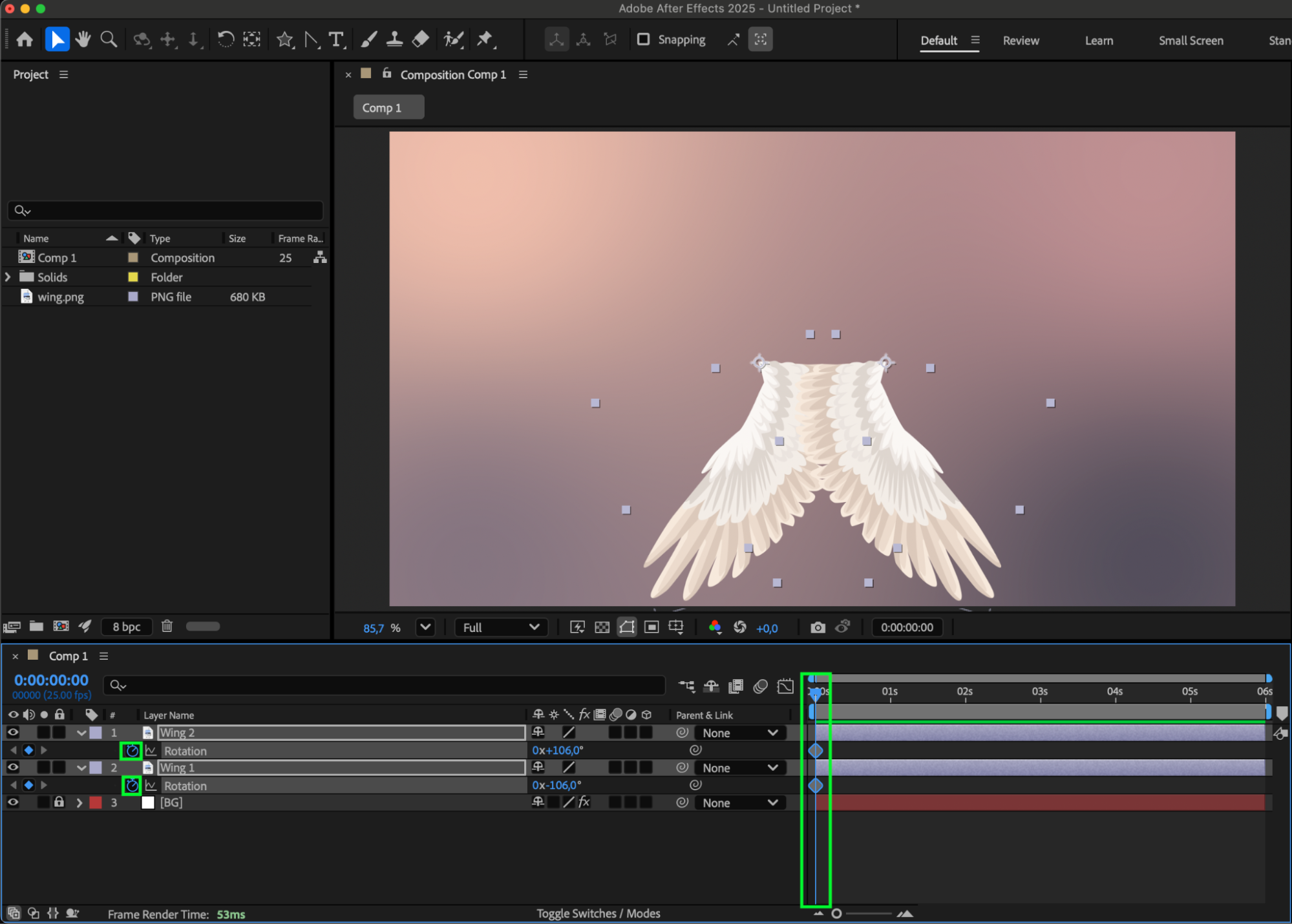Select the Selection arrow tool
Image resolution: width=1292 pixels, height=924 pixels.
pos(58,40)
